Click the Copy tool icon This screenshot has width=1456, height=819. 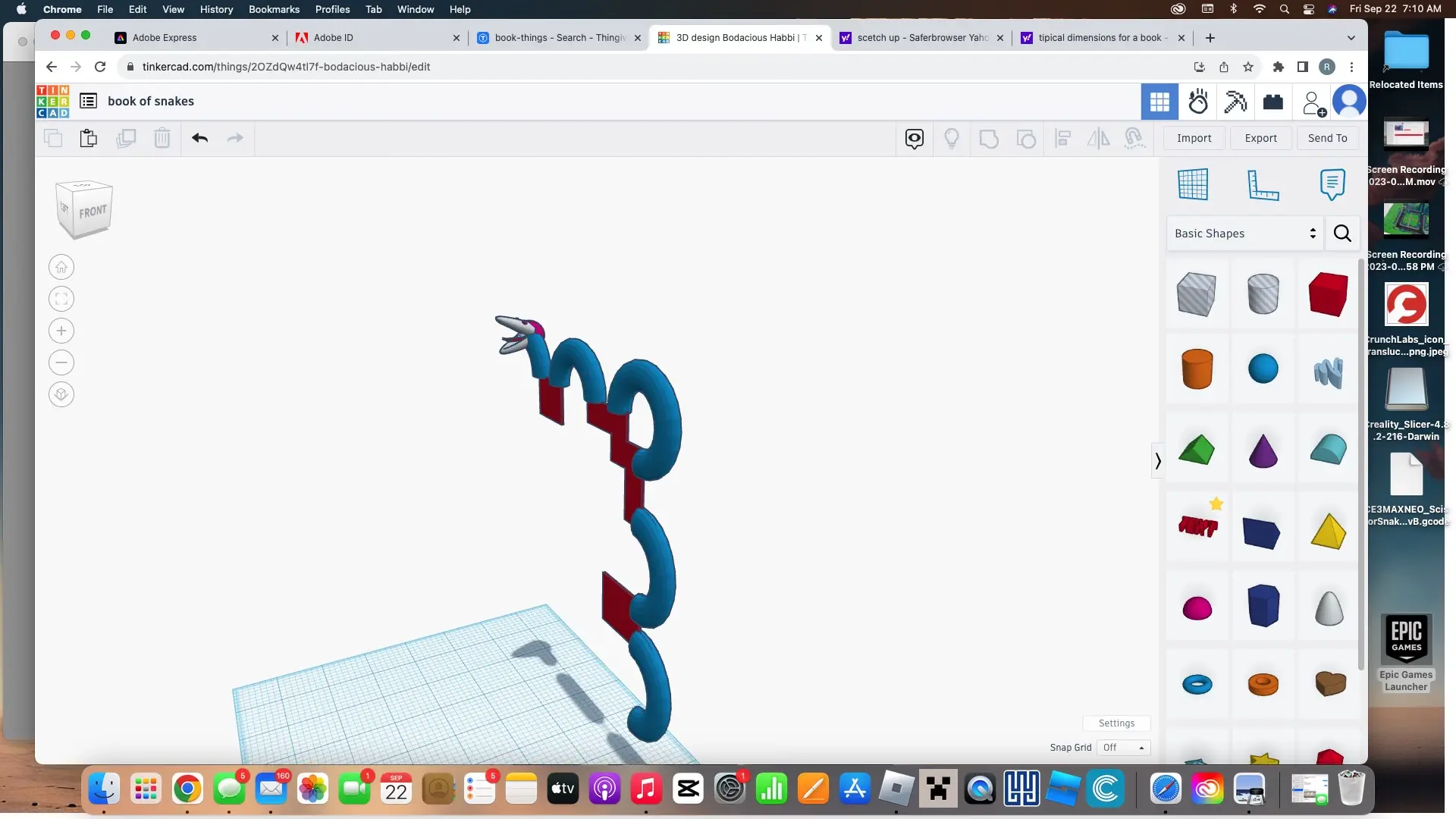tap(53, 138)
